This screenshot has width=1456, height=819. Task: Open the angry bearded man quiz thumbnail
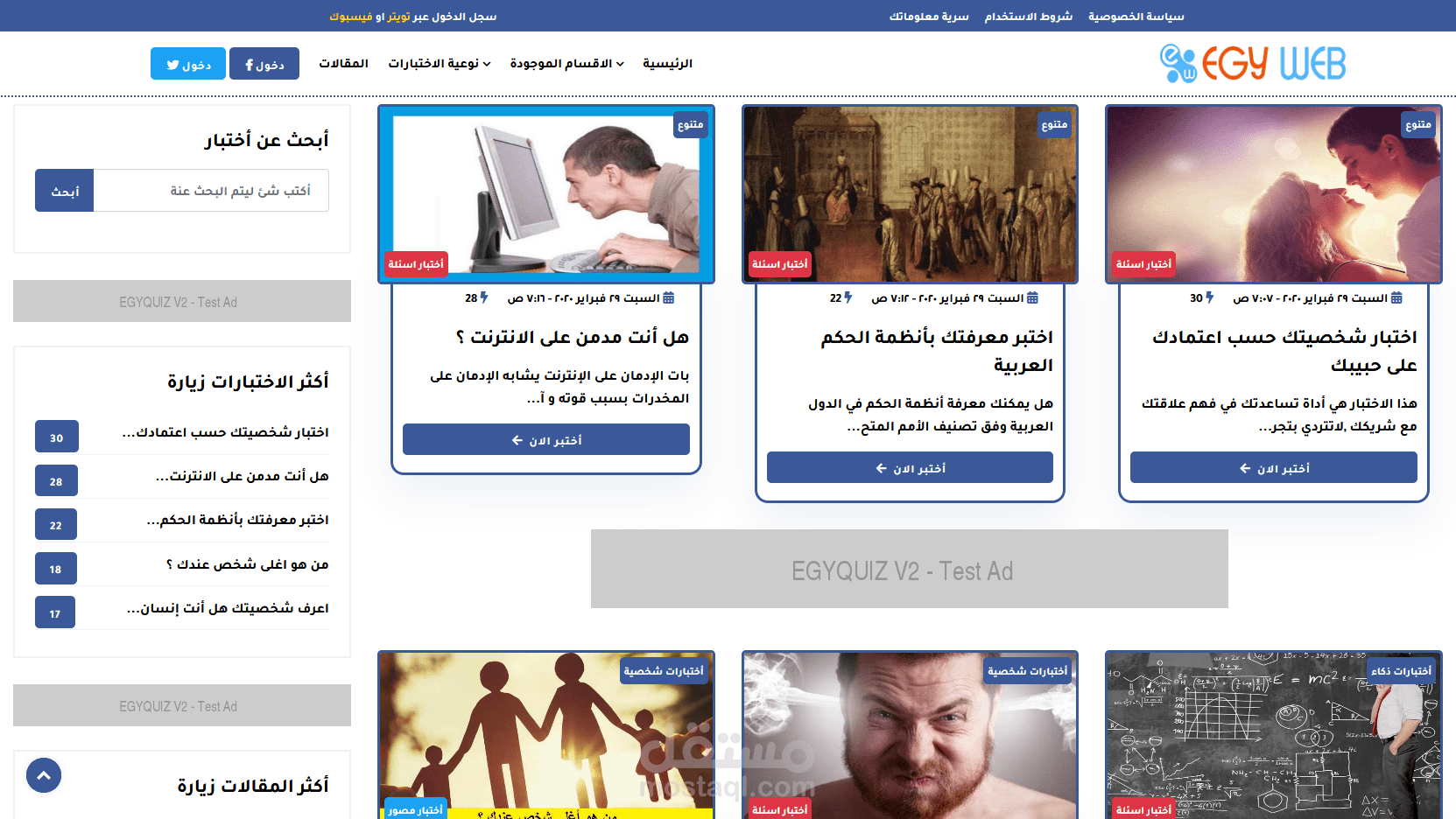[910, 735]
